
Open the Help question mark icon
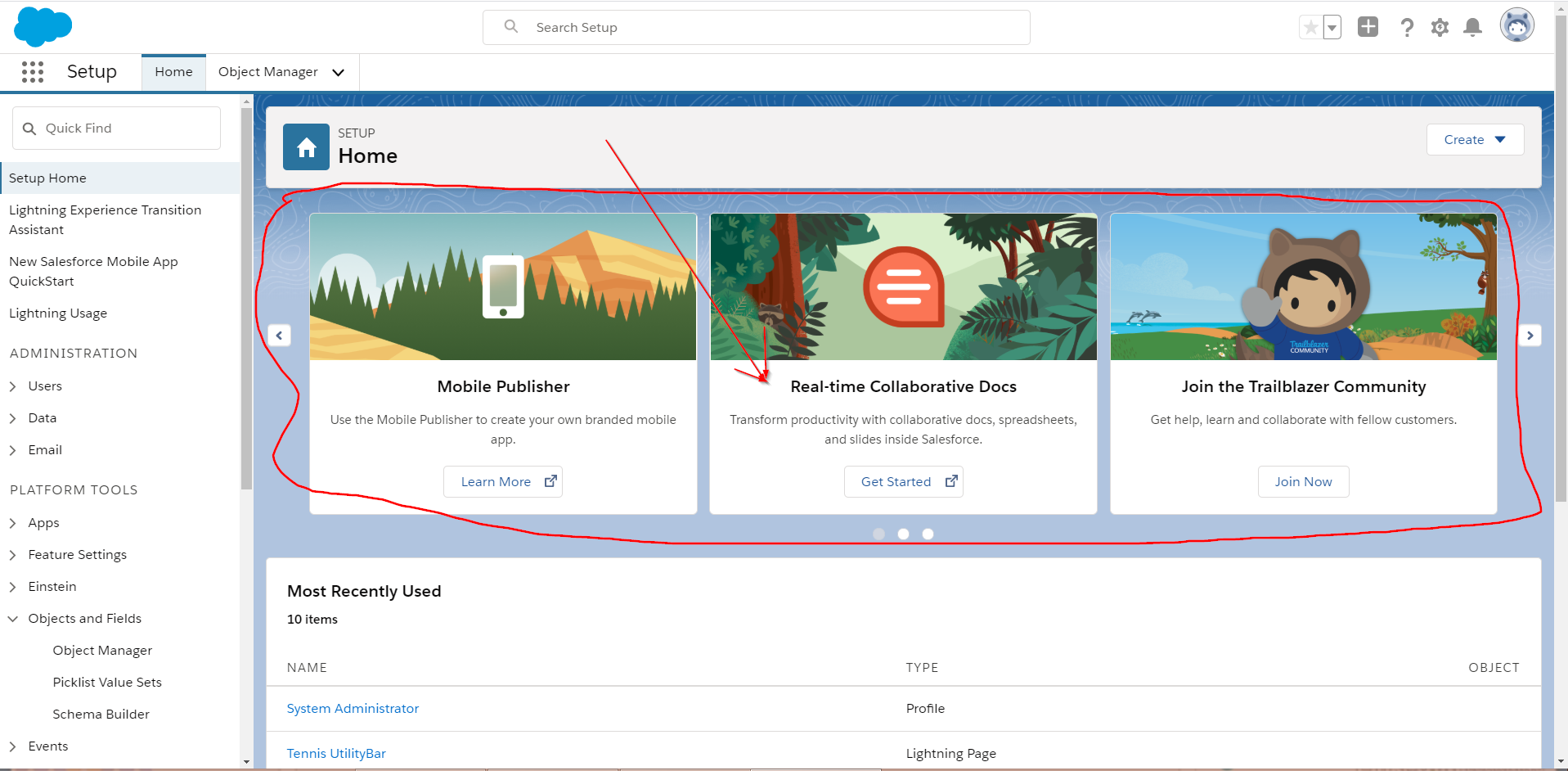click(1406, 28)
